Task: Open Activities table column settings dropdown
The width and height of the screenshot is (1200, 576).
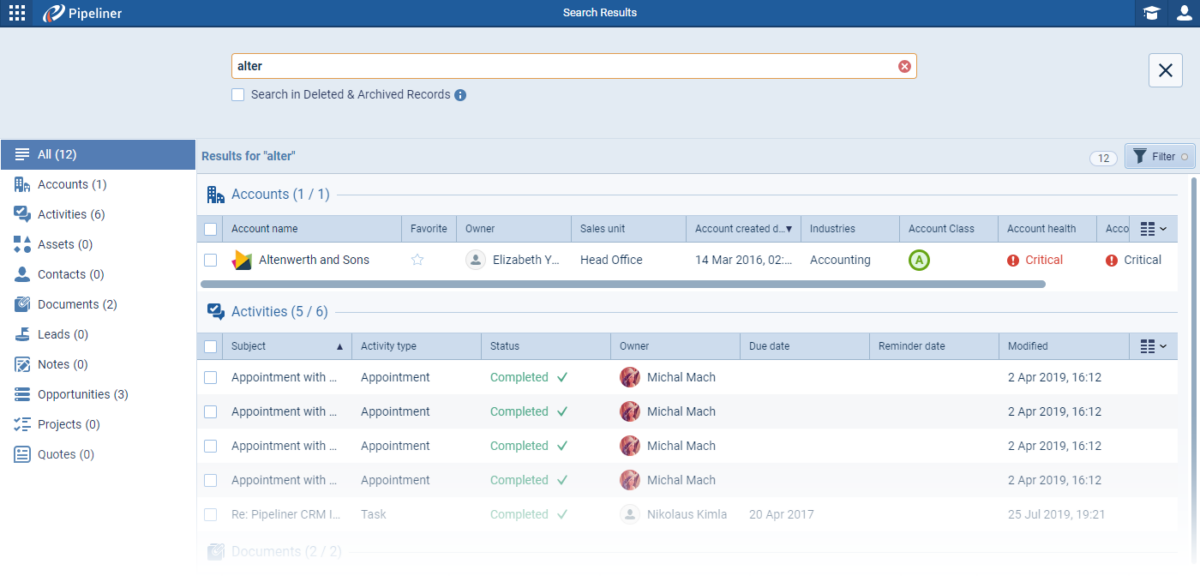Action: 1153,346
